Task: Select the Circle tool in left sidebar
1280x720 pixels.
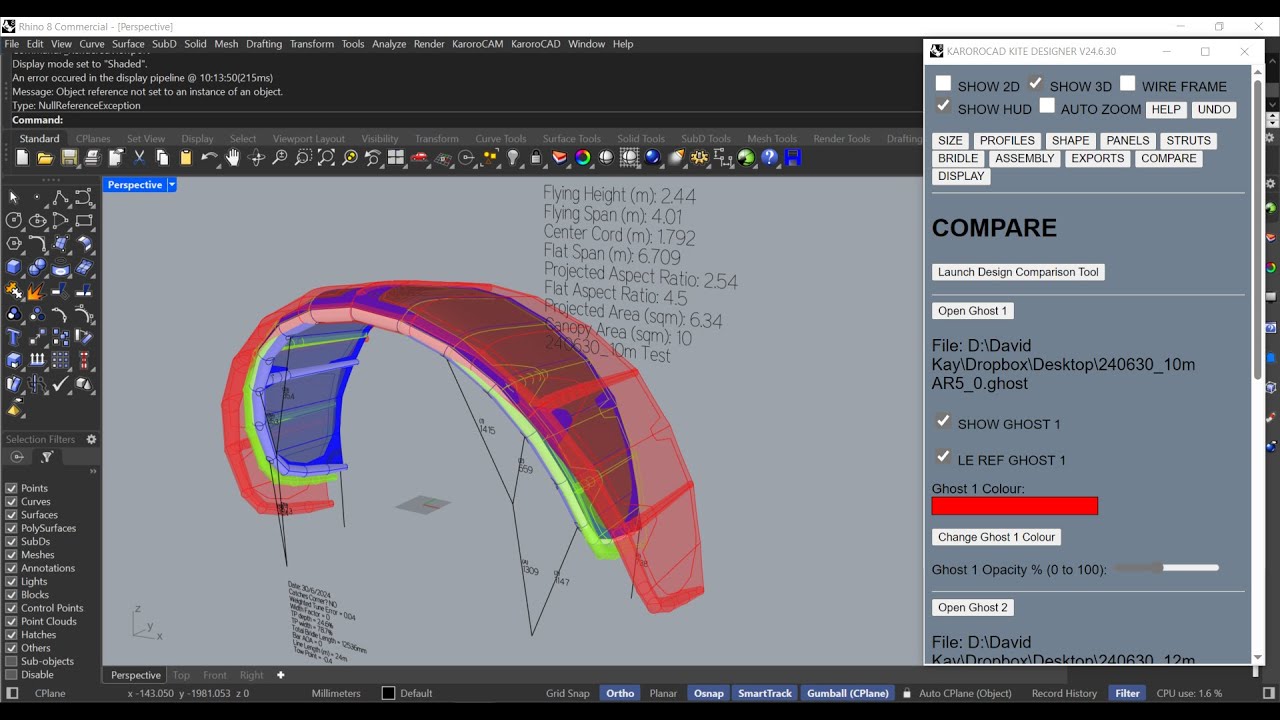Action: click(x=14, y=221)
